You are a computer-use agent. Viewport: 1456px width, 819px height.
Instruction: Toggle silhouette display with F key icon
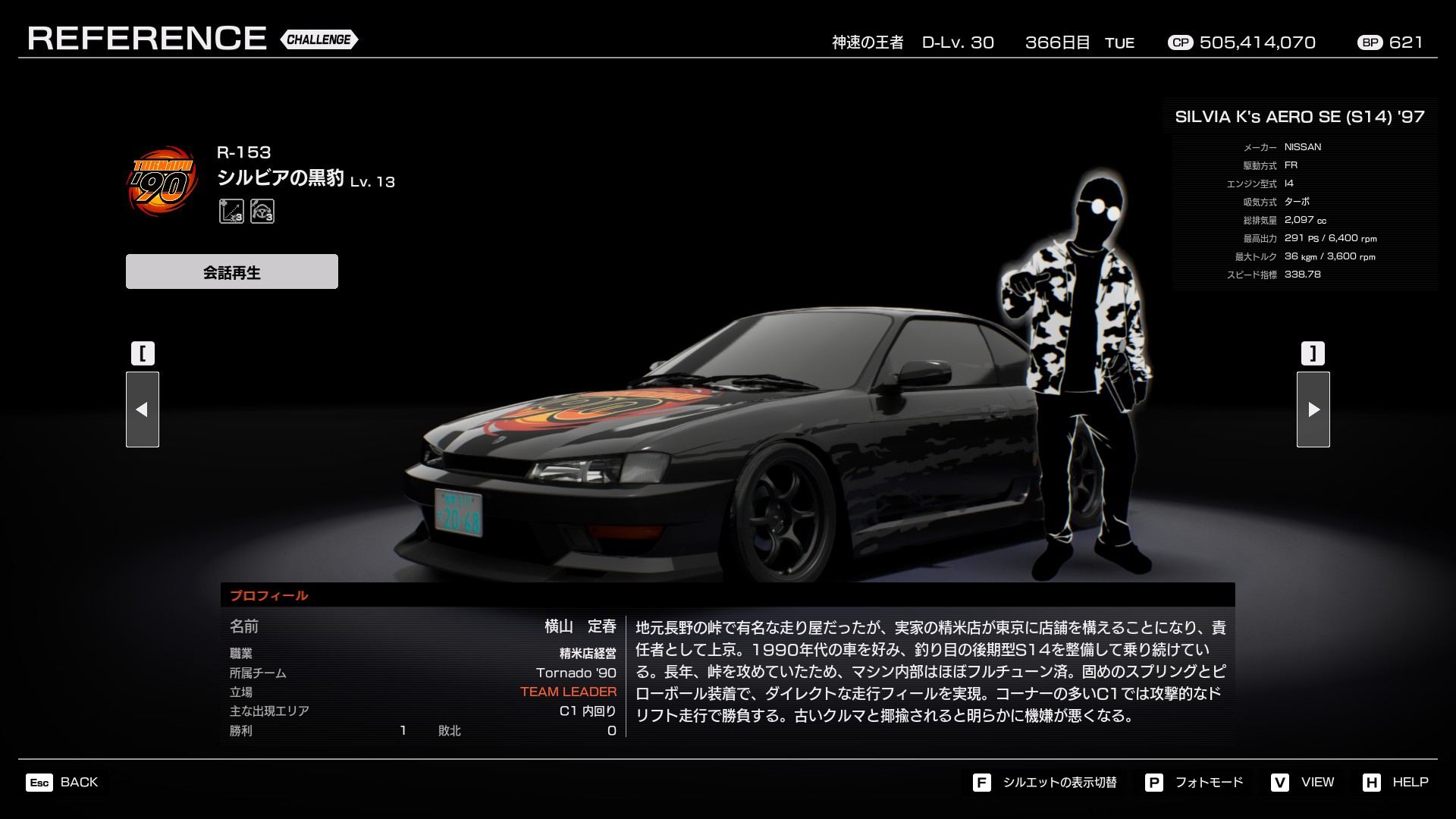982,783
